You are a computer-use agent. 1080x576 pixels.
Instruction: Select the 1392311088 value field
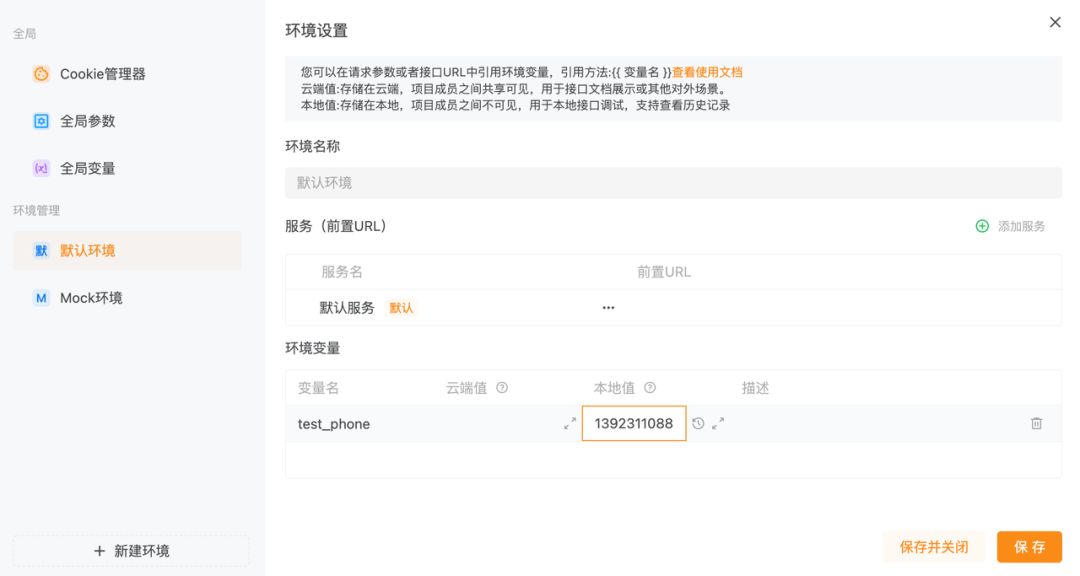click(x=634, y=423)
